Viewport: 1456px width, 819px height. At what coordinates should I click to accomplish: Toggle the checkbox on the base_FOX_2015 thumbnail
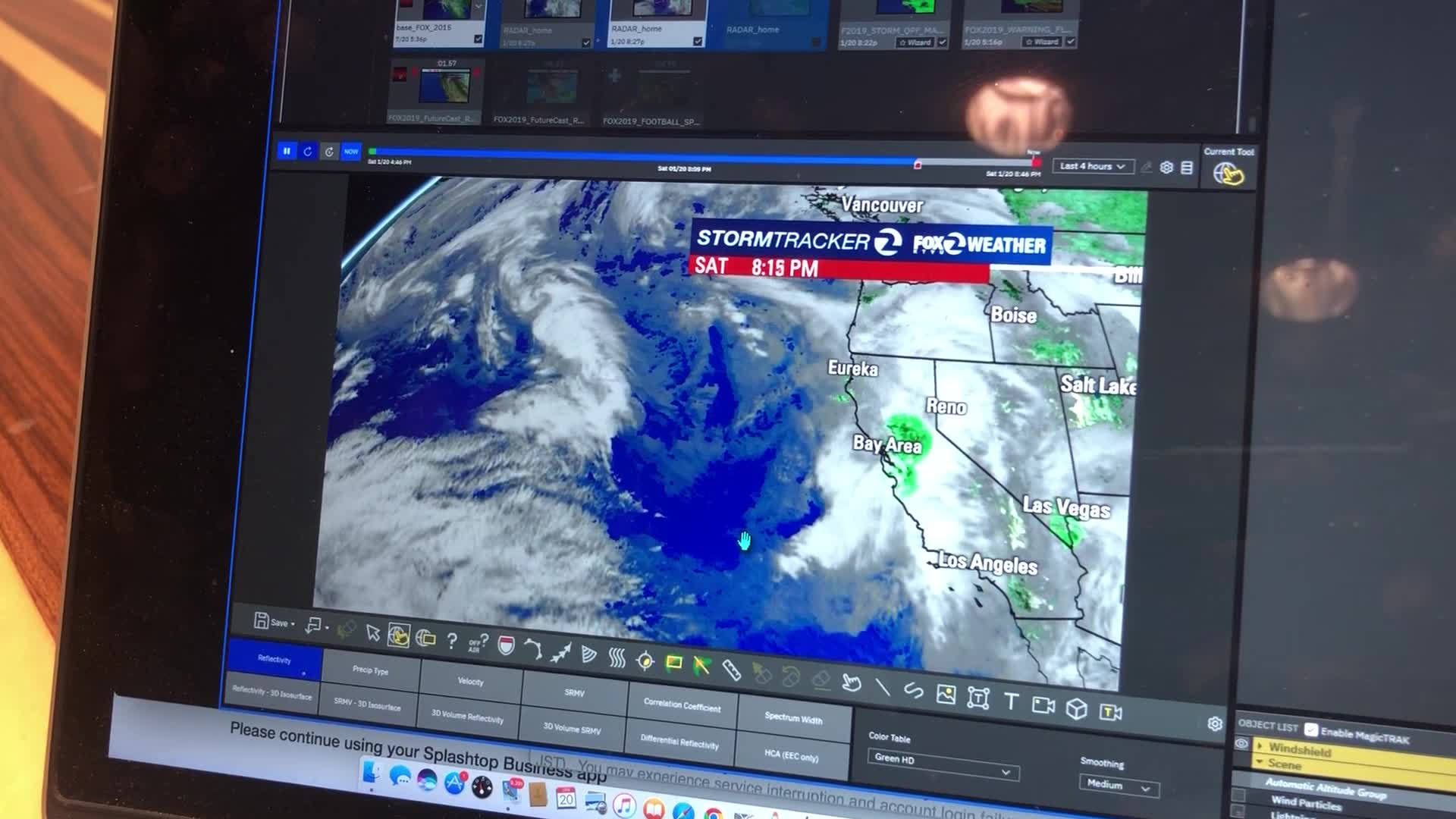478,39
